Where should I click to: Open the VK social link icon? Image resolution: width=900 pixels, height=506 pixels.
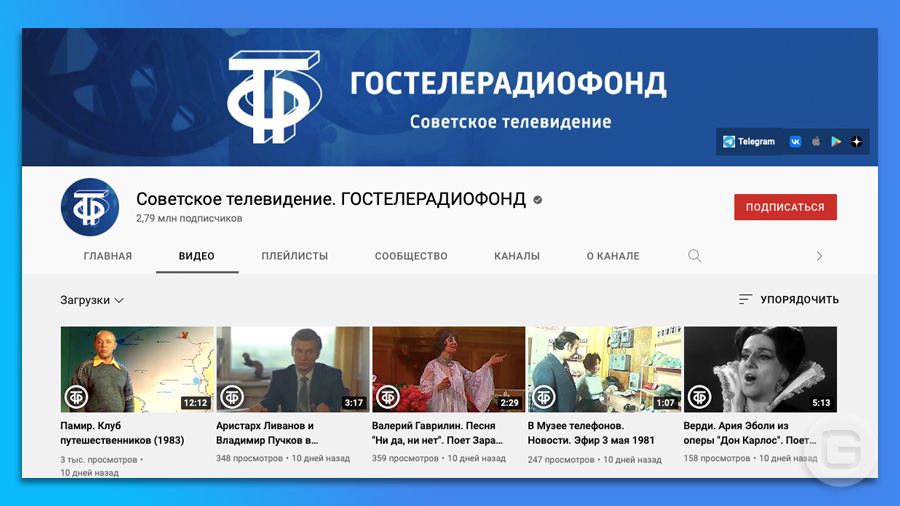click(795, 142)
